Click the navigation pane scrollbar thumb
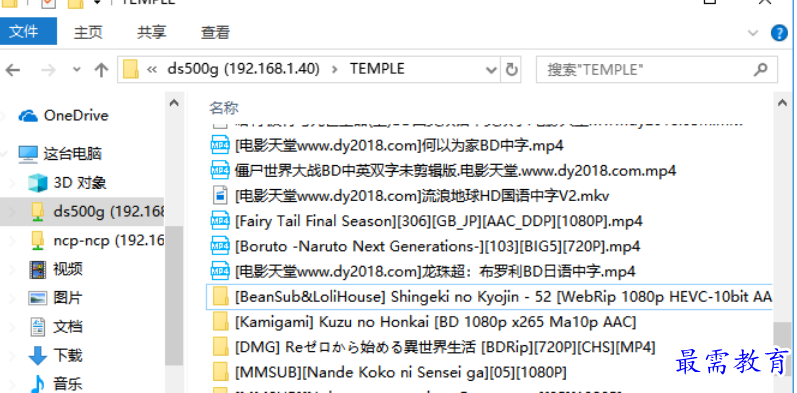Image resolution: width=797 pixels, height=393 pixels. (174, 295)
